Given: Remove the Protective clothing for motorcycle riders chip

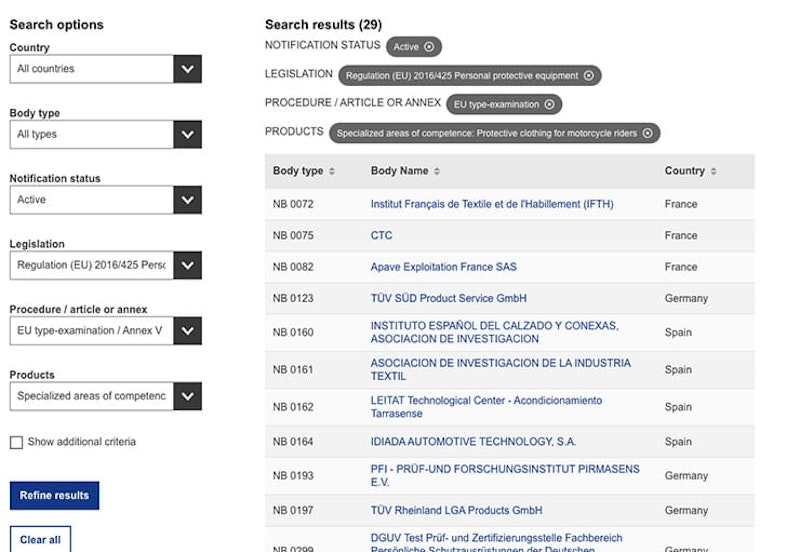Looking at the screenshot, I should click(x=647, y=133).
